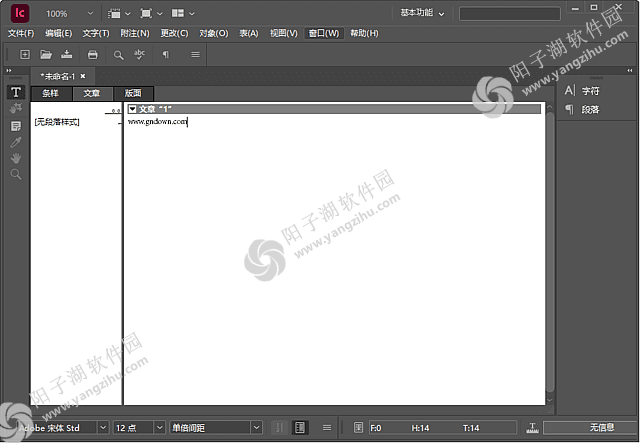Open the 帮助(H) menu

pyautogui.click(x=364, y=33)
